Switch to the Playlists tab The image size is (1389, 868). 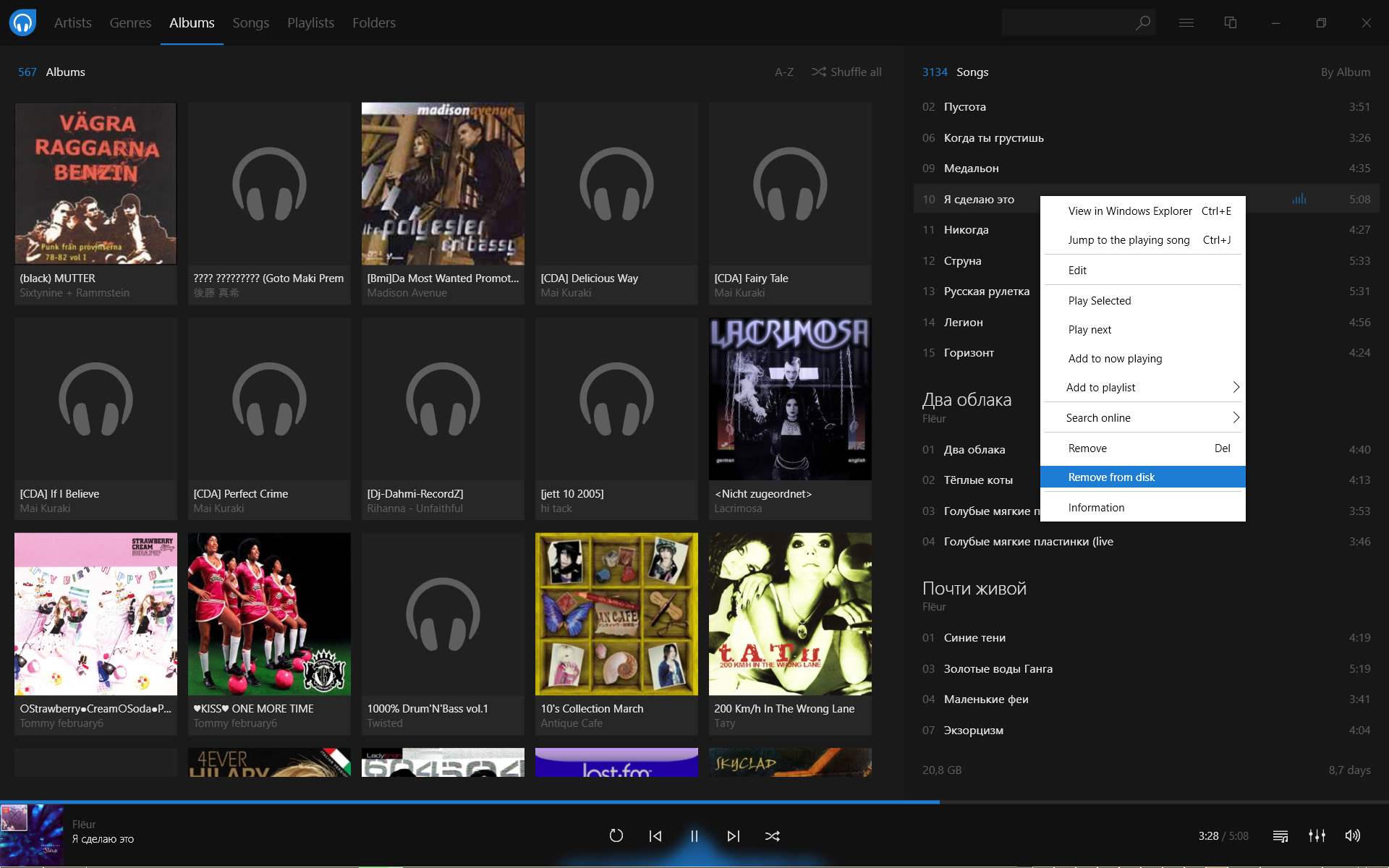310,22
